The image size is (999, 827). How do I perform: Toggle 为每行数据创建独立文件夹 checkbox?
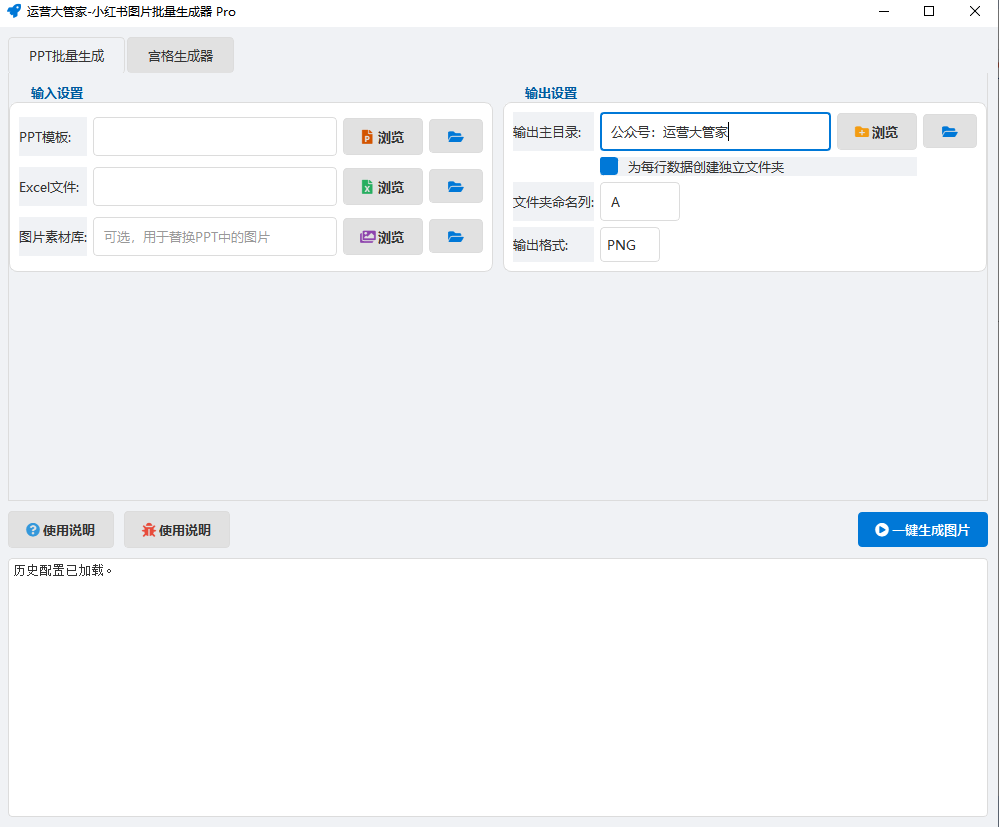point(609,166)
